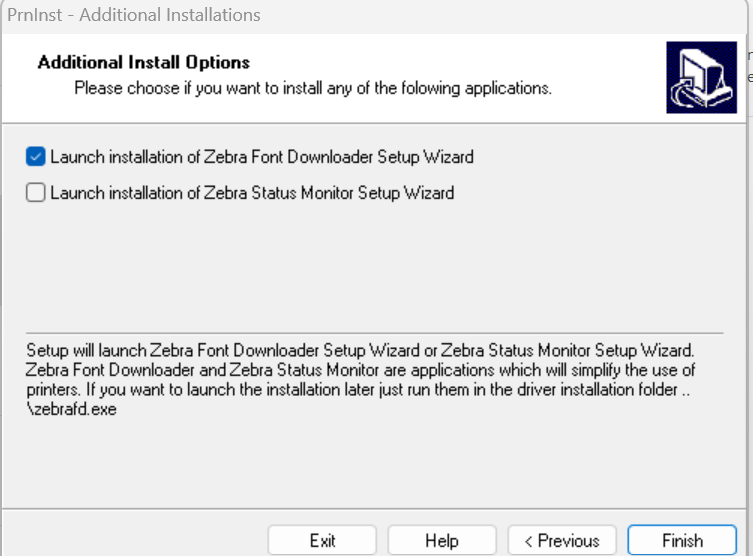
Task: Uncheck the Zebra Font Downloader checkbox
Action: pos(36,157)
